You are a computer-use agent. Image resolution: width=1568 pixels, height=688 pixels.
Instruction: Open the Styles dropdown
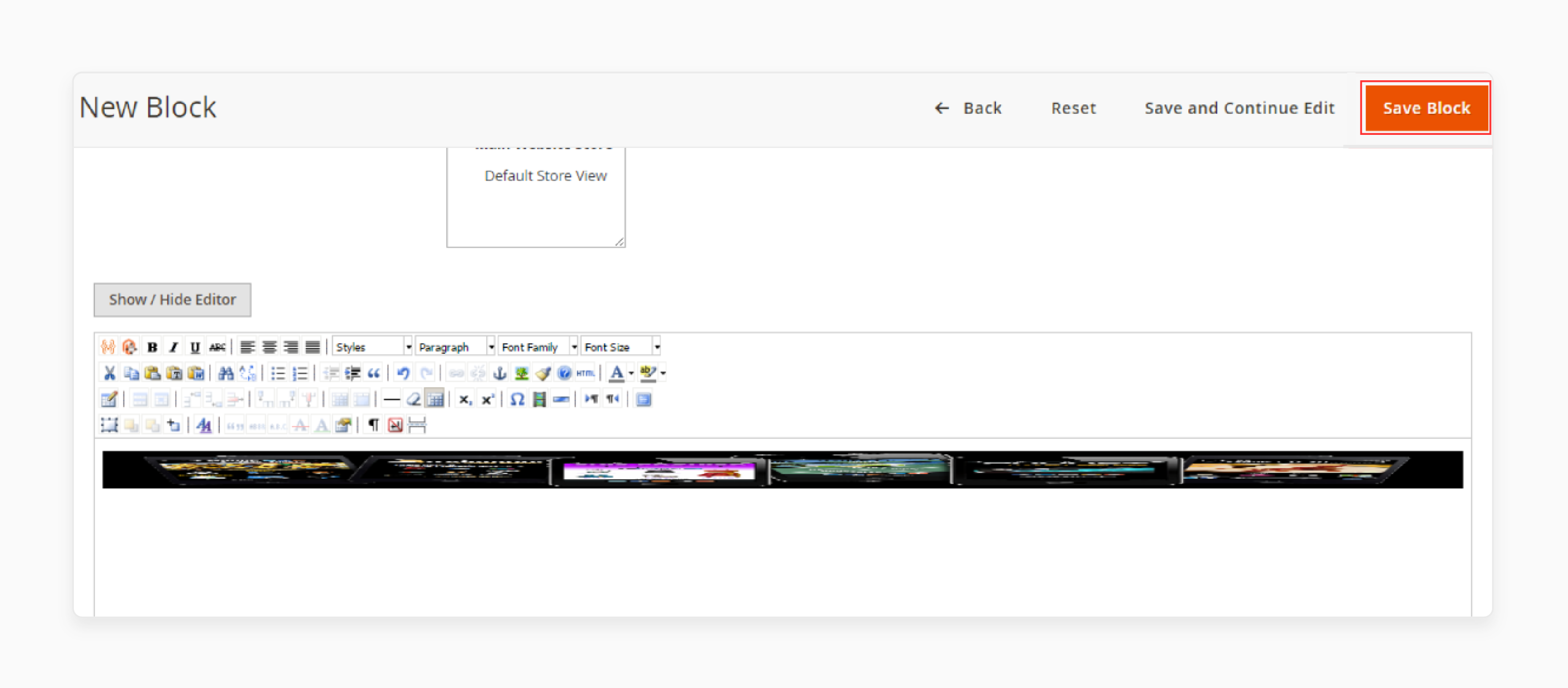click(x=372, y=347)
